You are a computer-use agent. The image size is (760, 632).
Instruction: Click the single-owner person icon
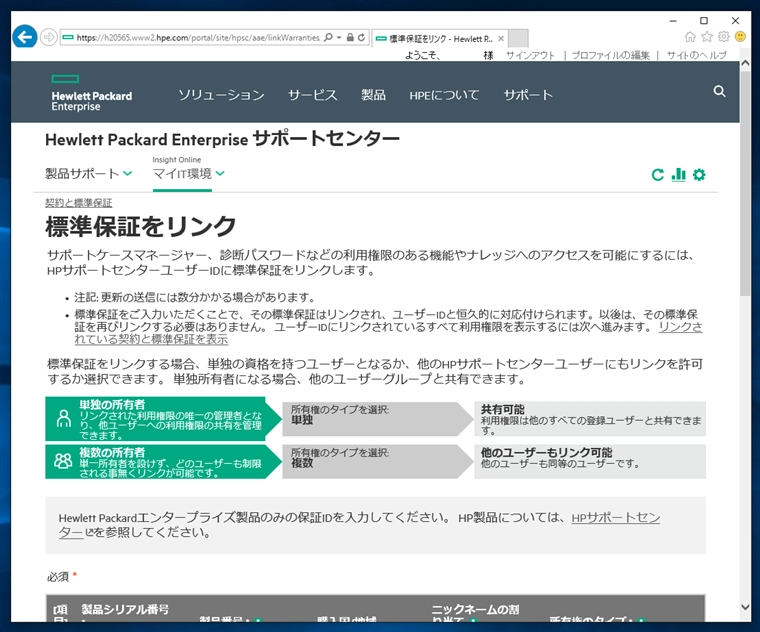63,418
